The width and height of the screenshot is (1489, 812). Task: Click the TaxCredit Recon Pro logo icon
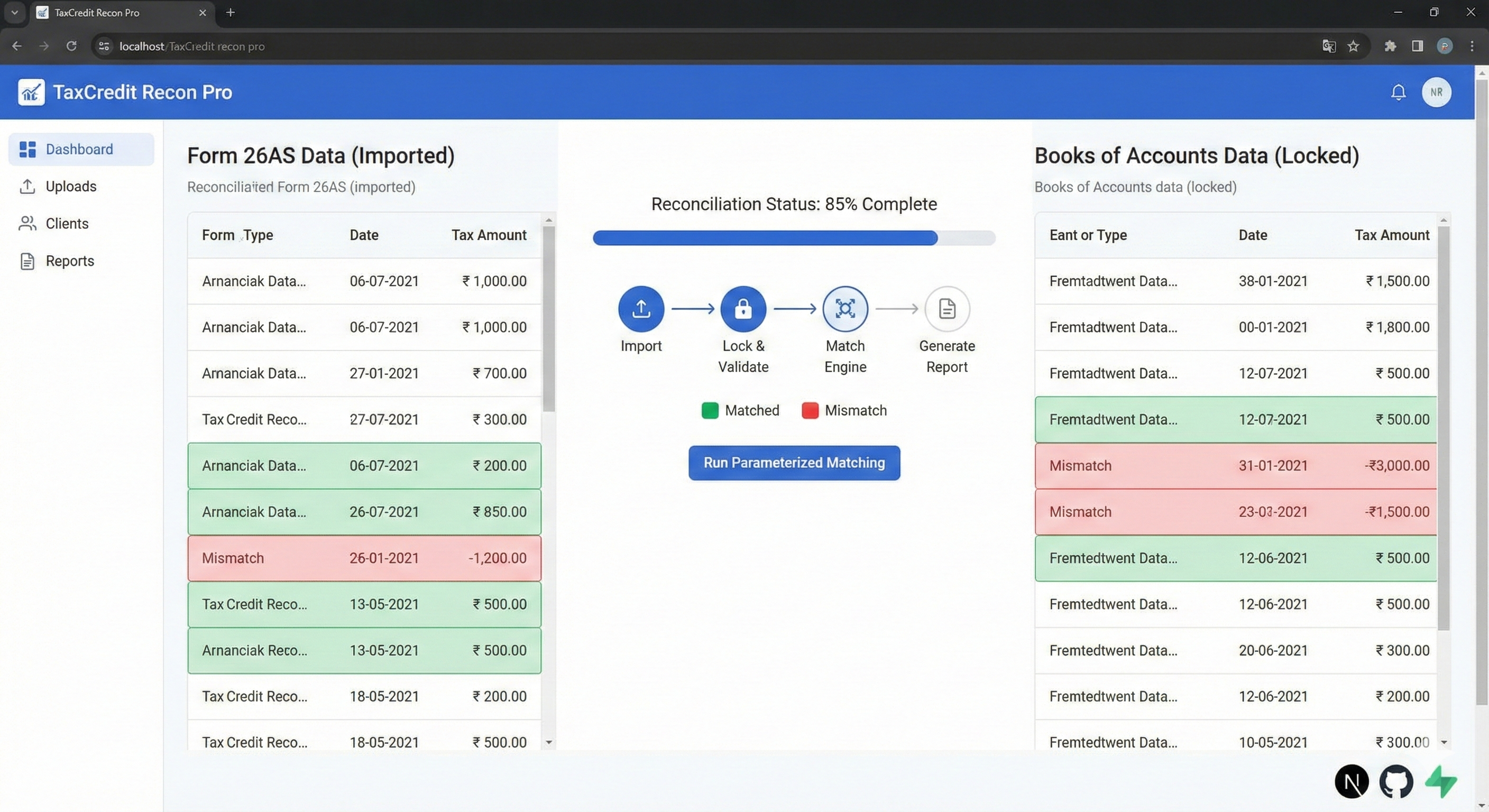pyautogui.click(x=31, y=93)
